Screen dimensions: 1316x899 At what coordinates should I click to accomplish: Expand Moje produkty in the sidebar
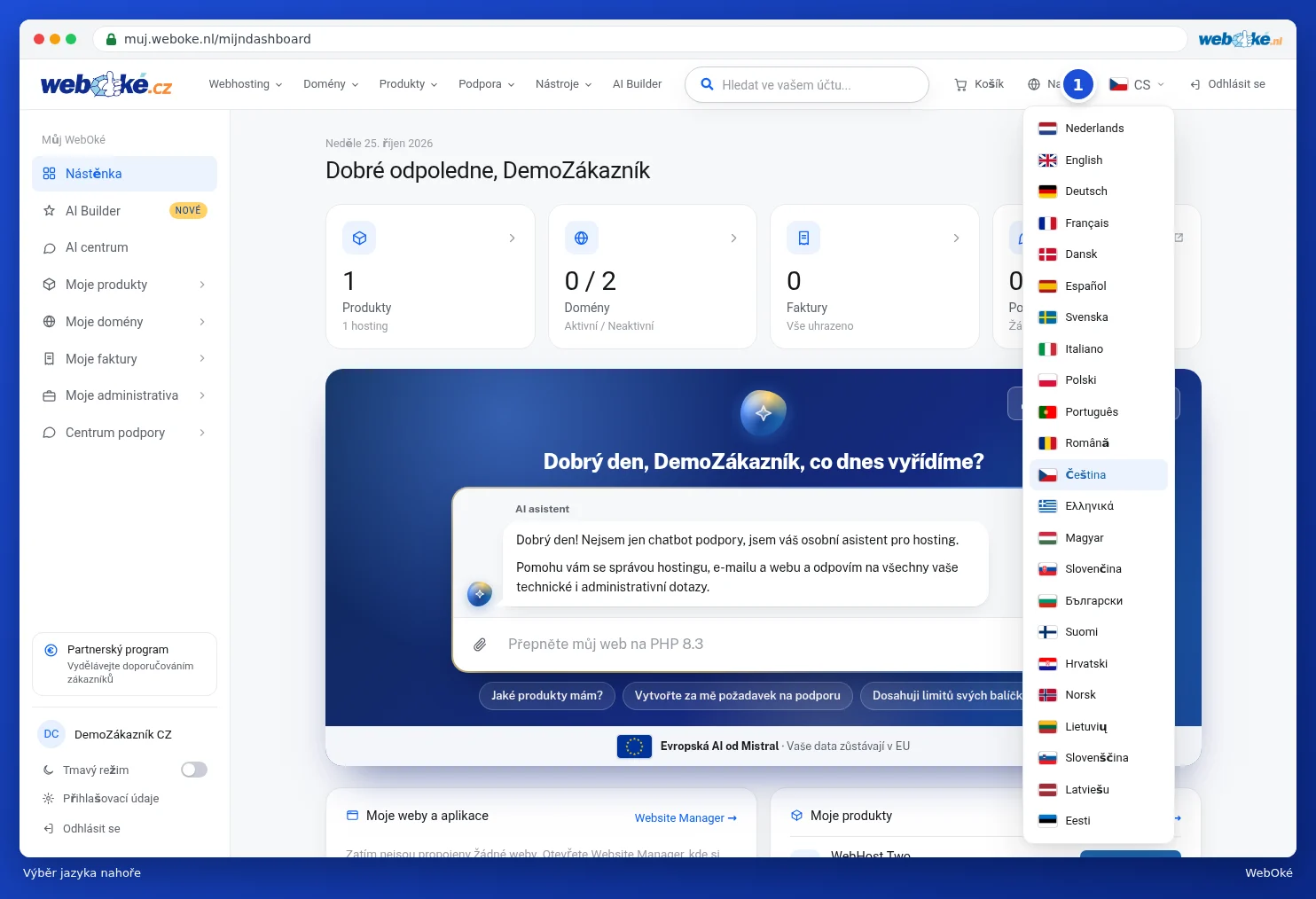(124, 285)
